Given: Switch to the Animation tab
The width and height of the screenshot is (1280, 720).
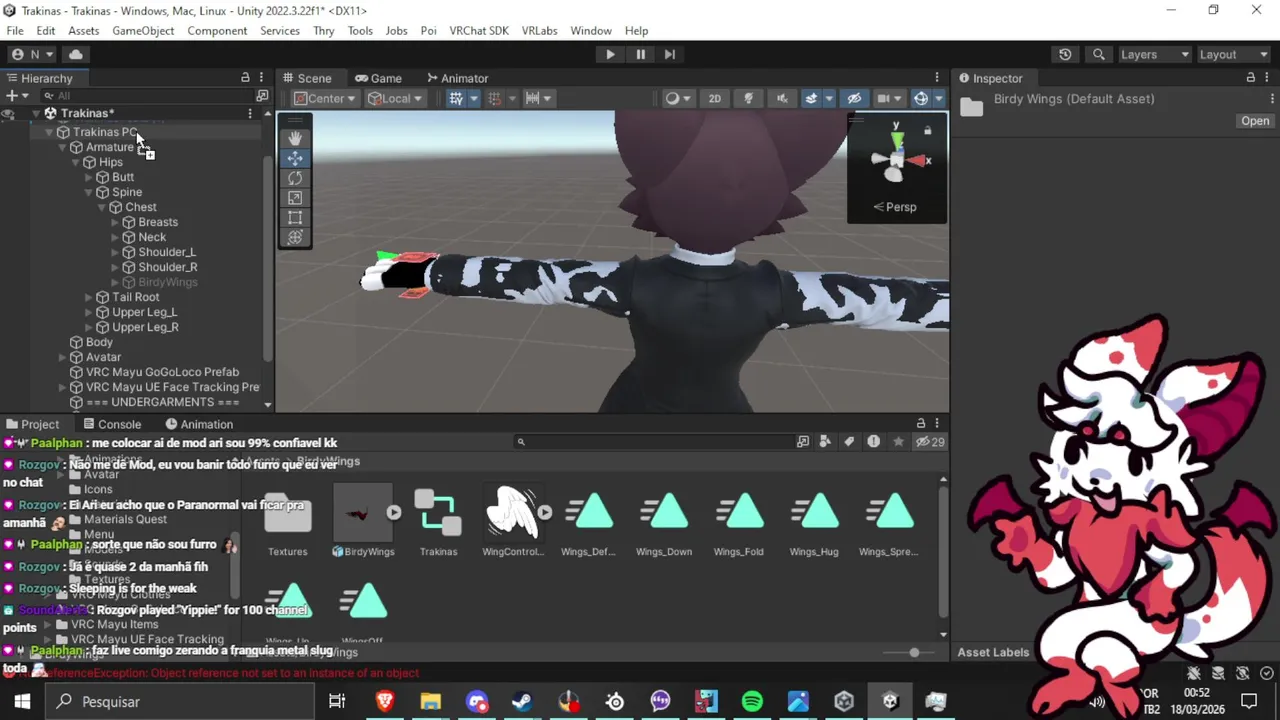Looking at the screenshot, I should (199, 424).
